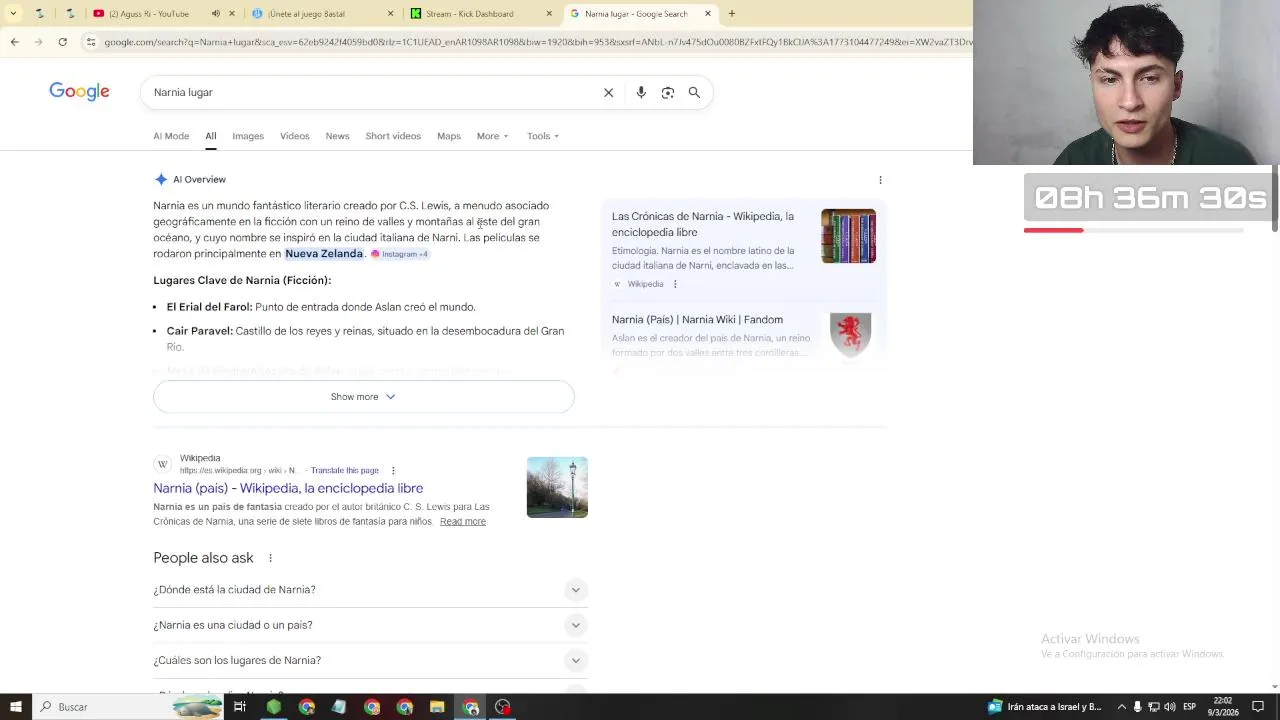Start voice search with microphone icon
The width and height of the screenshot is (1280, 720).
(641, 92)
